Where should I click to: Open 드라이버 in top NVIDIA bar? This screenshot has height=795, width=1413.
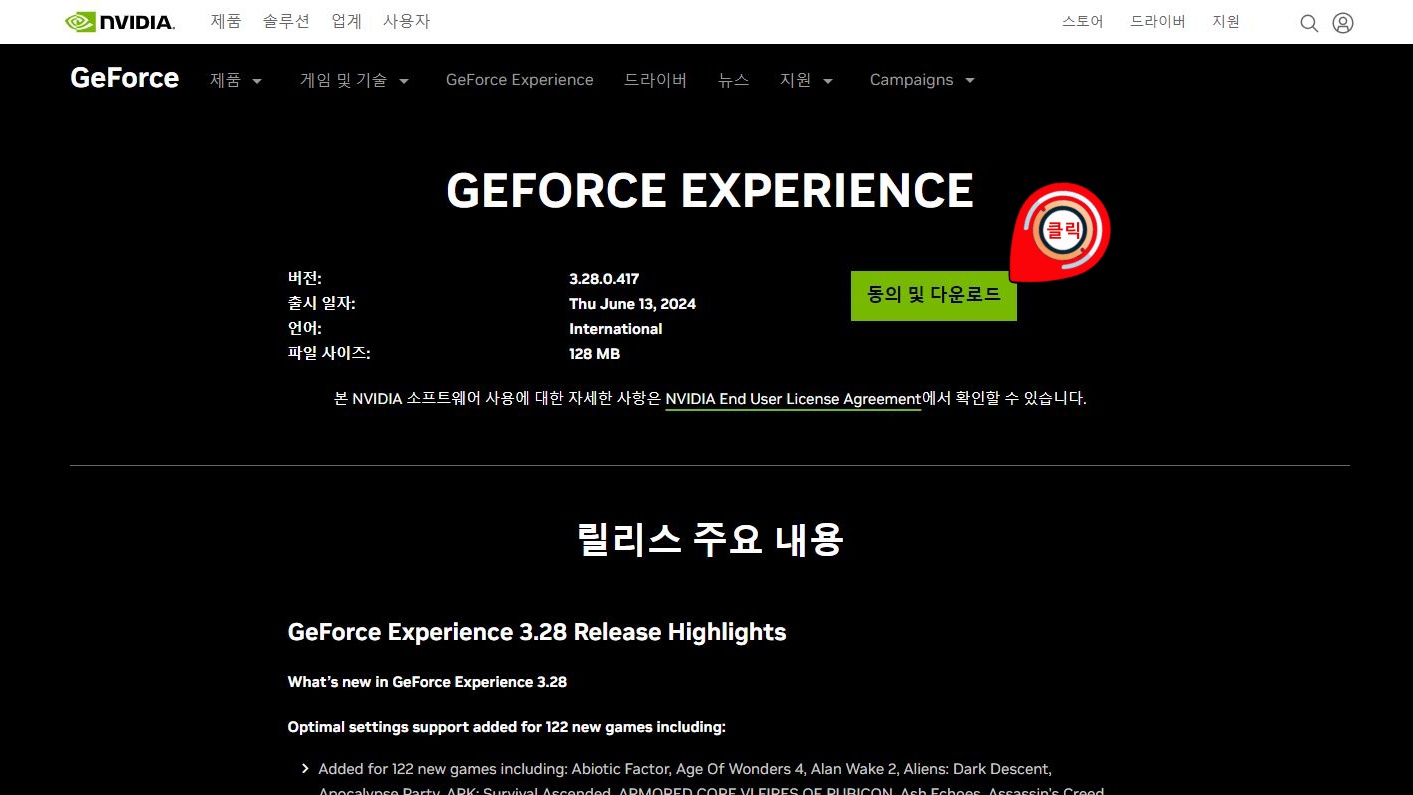point(1158,21)
